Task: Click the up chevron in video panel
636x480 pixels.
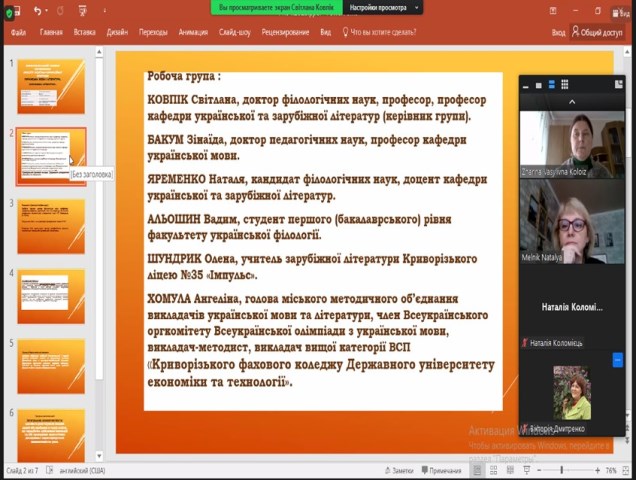Action: click(x=572, y=102)
